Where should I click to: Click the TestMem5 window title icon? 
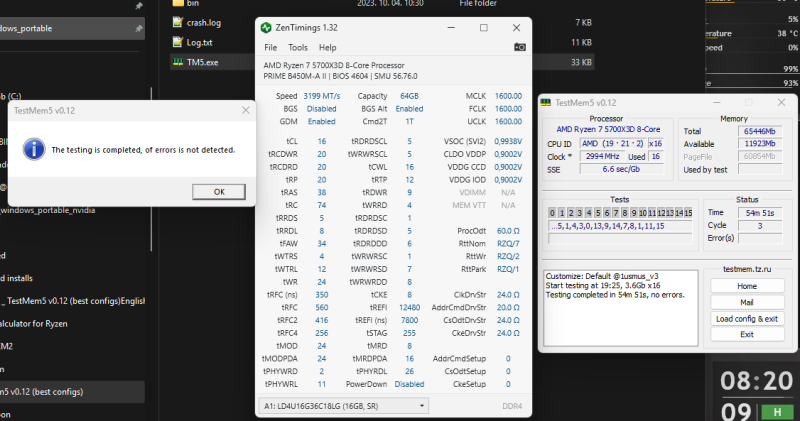545,103
